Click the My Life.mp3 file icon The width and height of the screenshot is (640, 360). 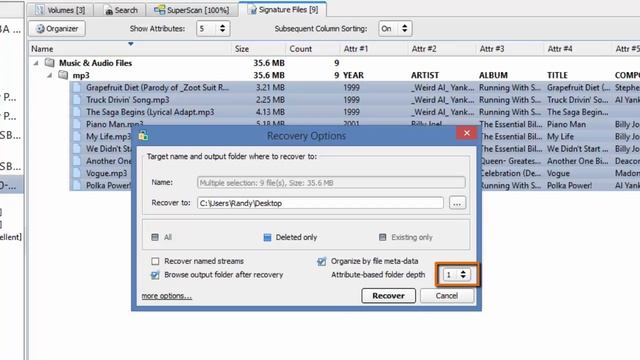(77, 136)
